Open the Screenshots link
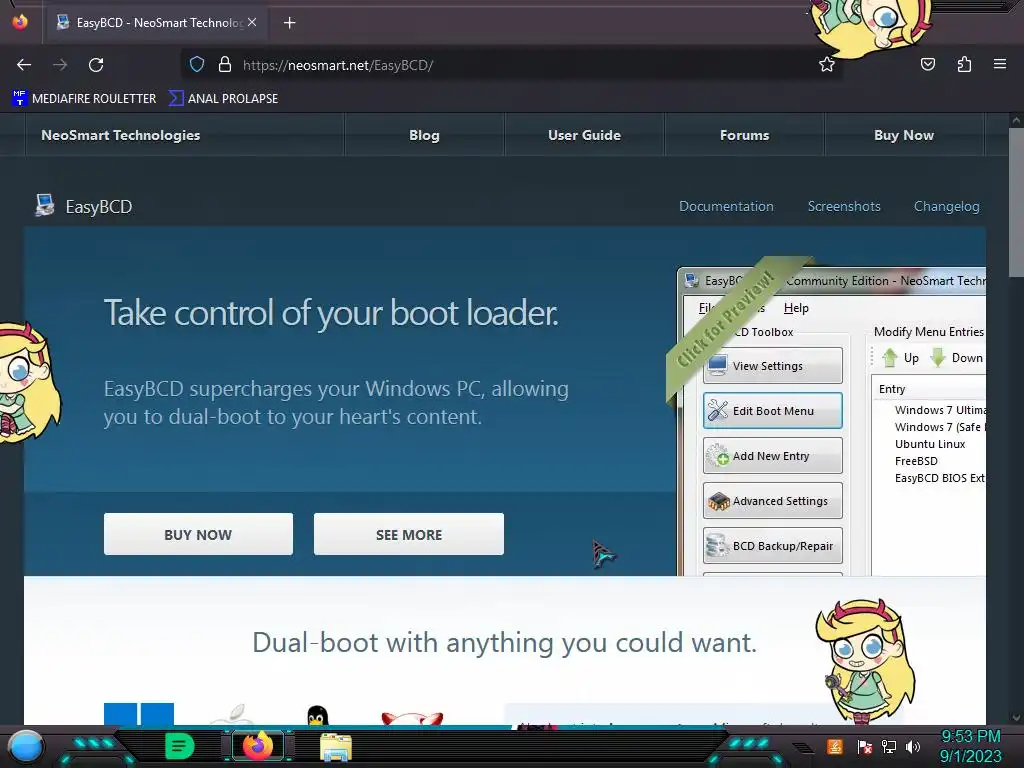Viewport: 1024px width, 768px height. click(x=844, y=206)
